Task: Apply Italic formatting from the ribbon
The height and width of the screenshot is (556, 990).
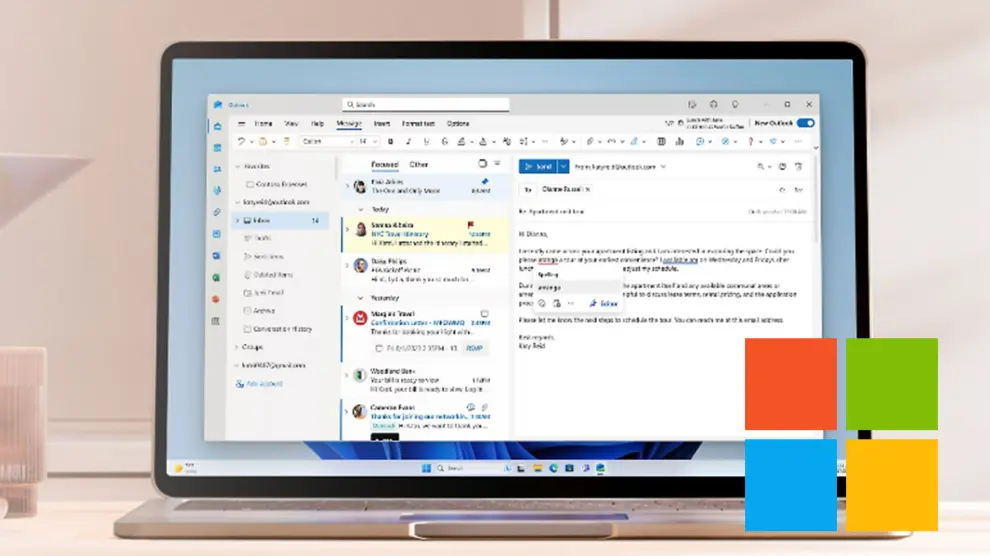Action: 410,142
